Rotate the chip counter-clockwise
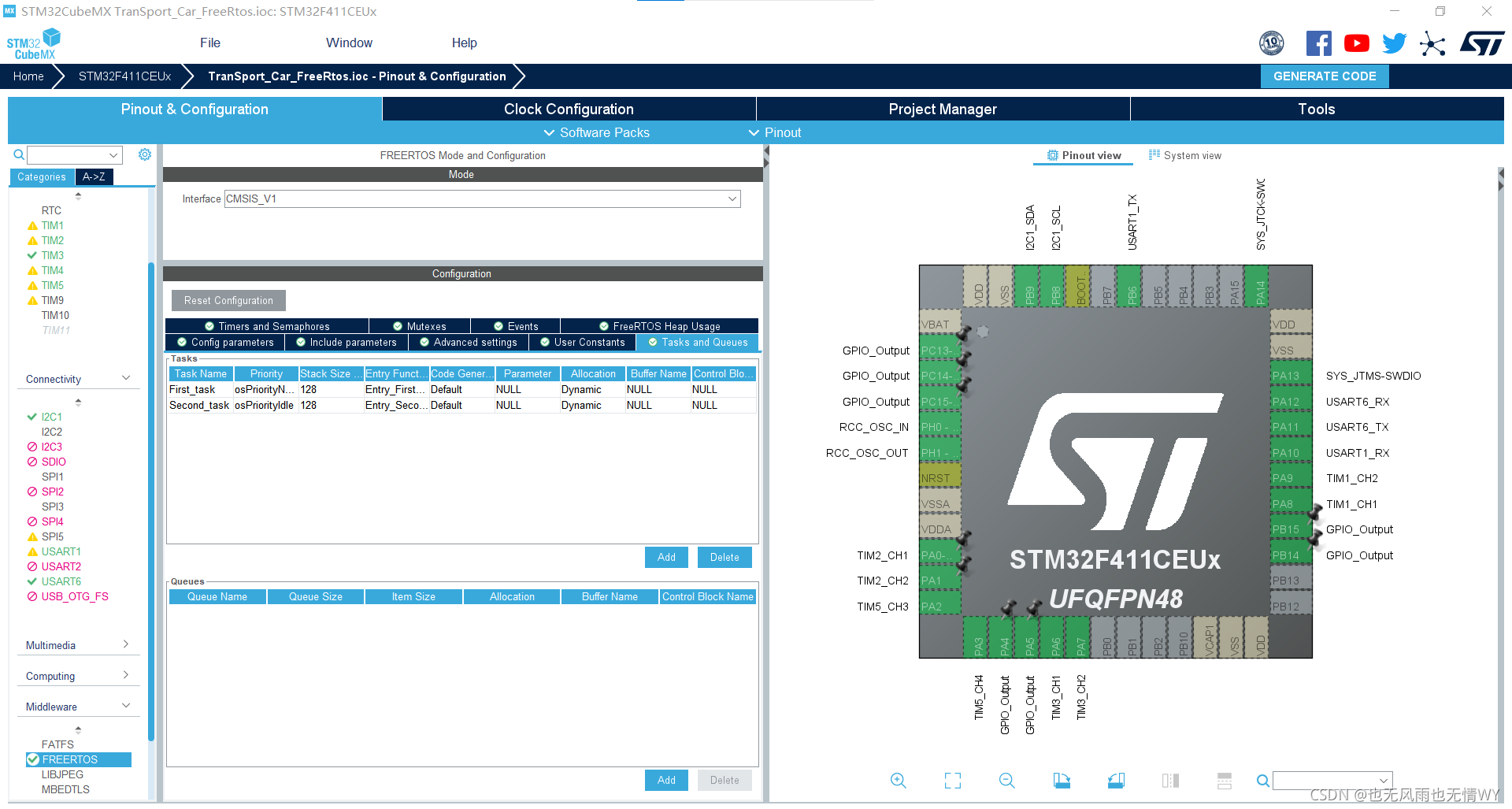The width and height of the screenshot is (1512, 809). pos(1116,780)
